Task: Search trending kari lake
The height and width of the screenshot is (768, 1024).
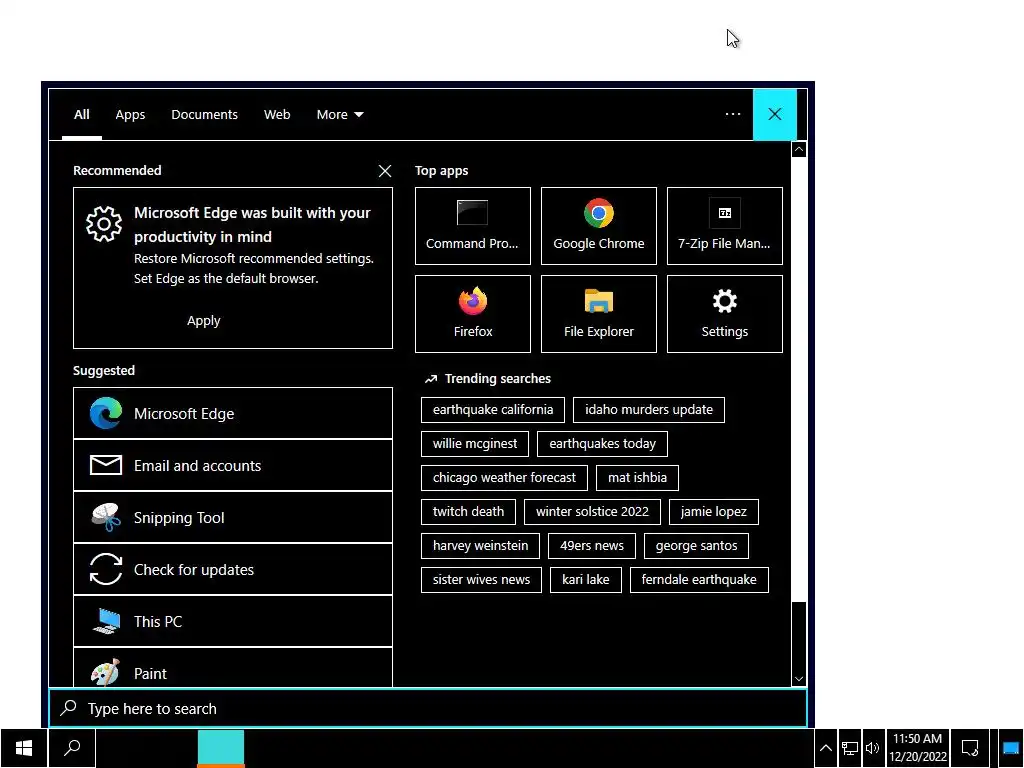Action: (x=586, y=579)
